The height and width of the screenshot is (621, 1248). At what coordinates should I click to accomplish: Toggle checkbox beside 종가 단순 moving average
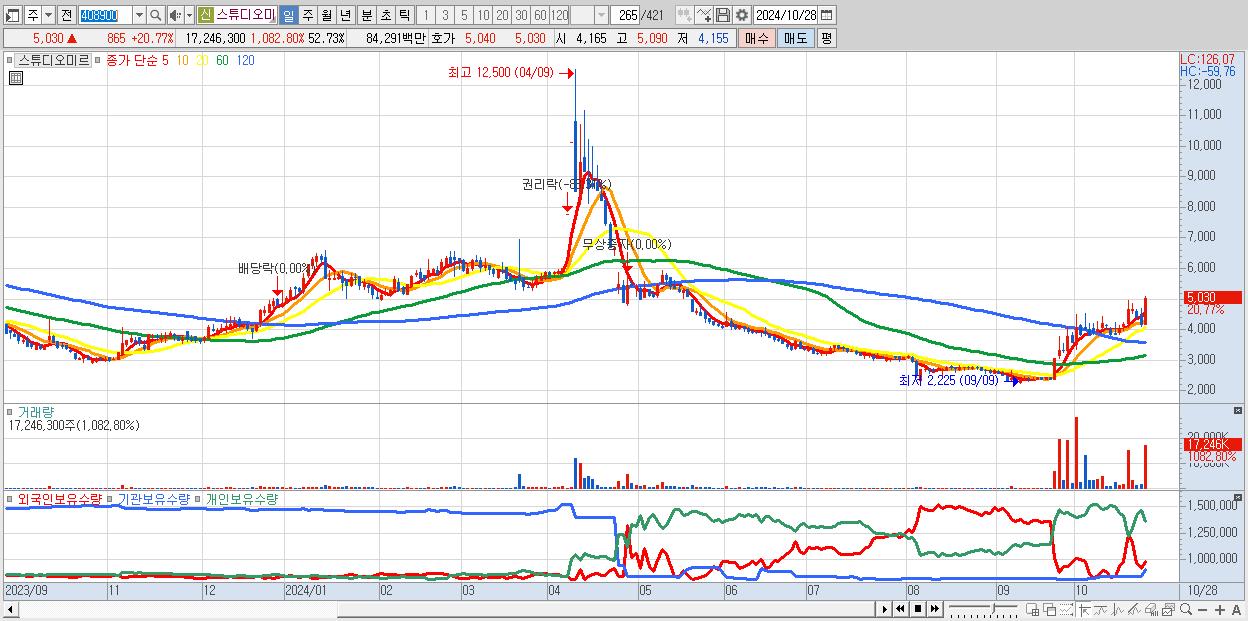click(98, 60)
